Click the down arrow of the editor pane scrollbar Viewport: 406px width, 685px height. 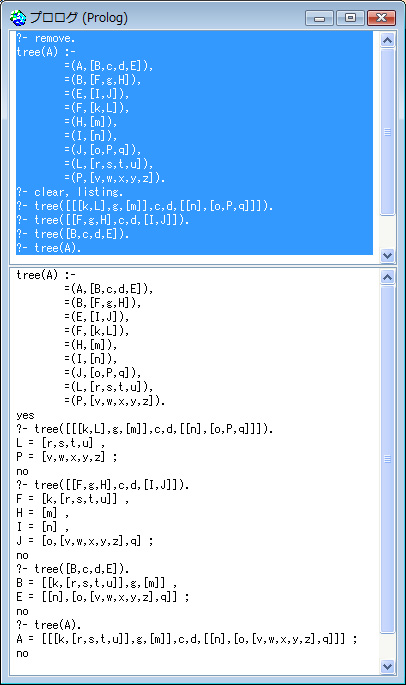pyautogui.click(x=387, y=255)
